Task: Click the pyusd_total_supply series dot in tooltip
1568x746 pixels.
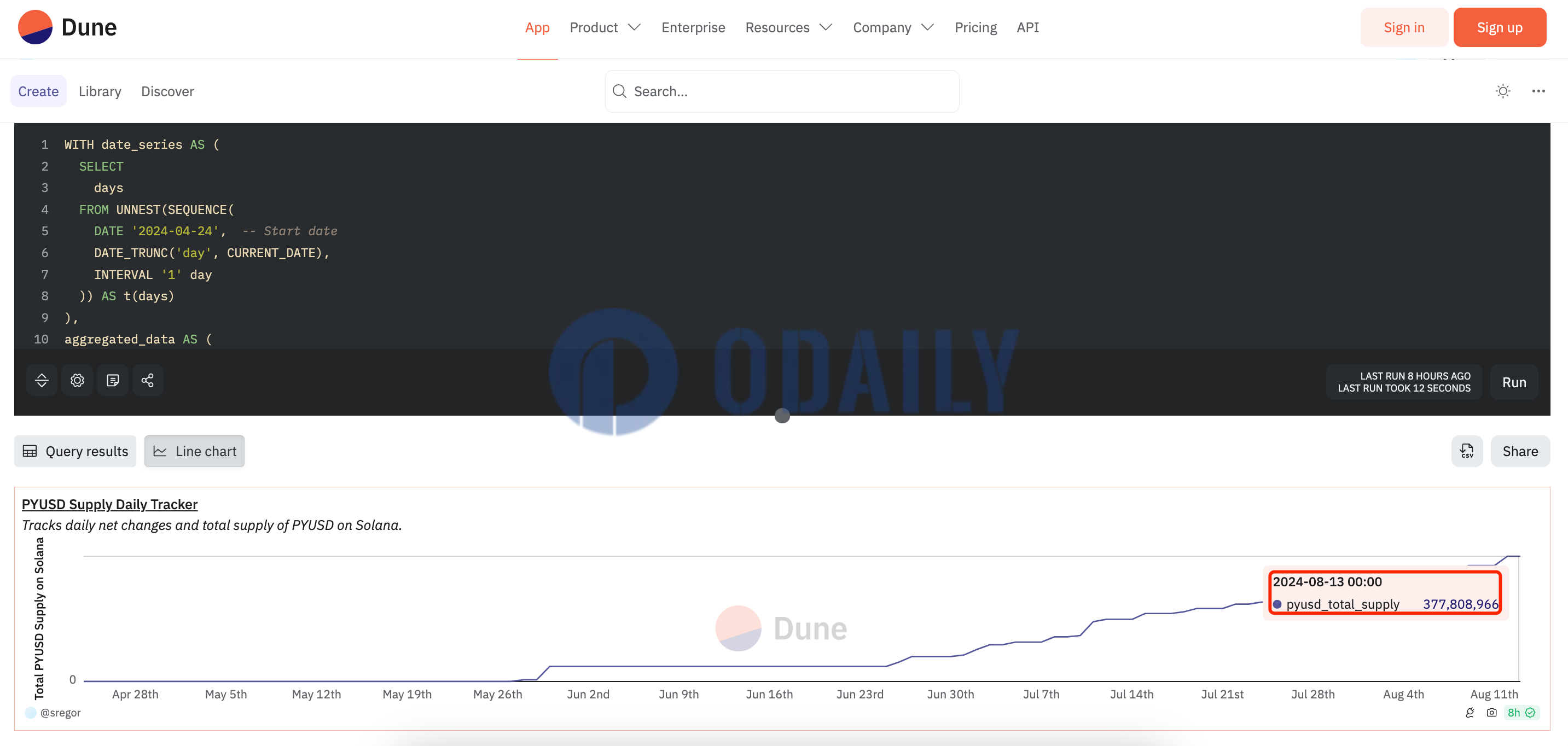Action: point(1277,604)
